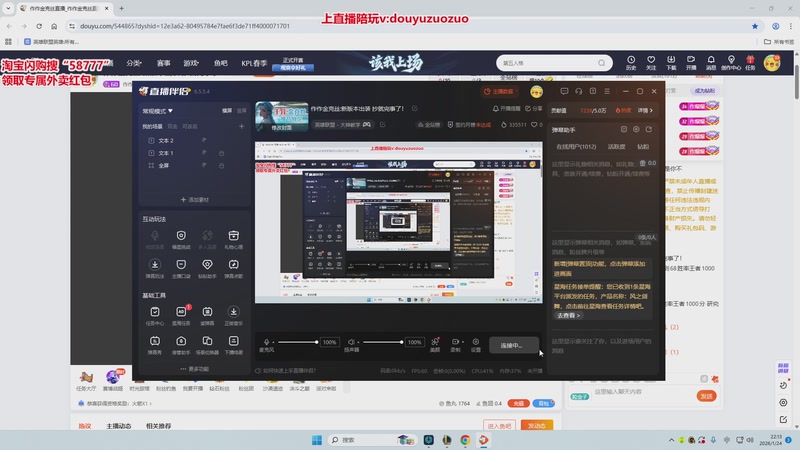Screen dimensions: 800x450
Task: Switch to 竖屏 portrait mode
Action: click(242, 111)
